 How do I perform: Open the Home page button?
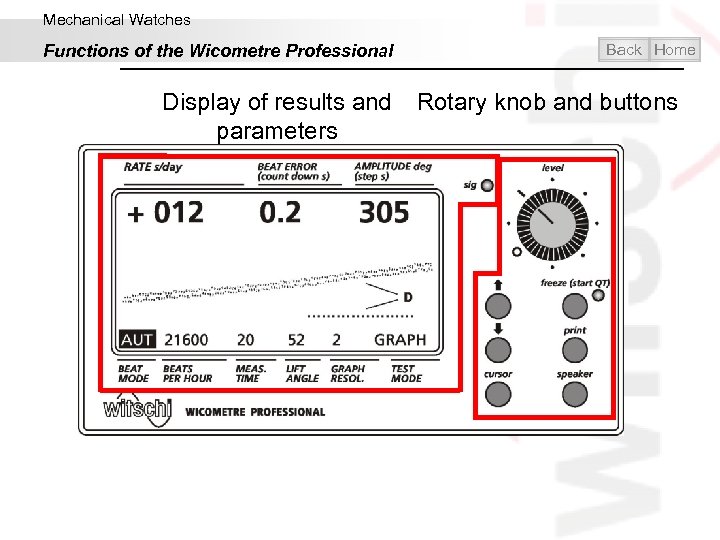tap(675, 50)
